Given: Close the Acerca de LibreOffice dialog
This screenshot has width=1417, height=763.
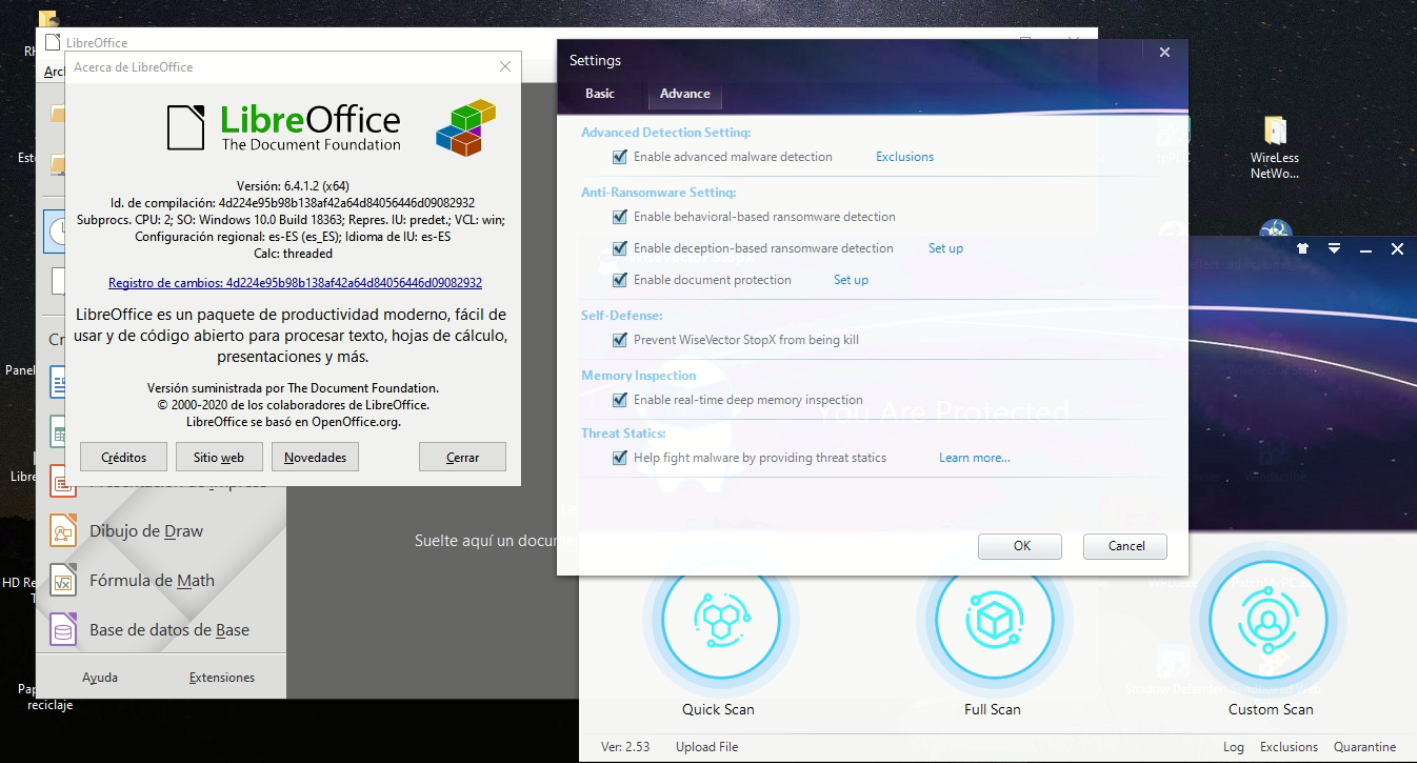Looking at the screenshot, I should point(505,67).
